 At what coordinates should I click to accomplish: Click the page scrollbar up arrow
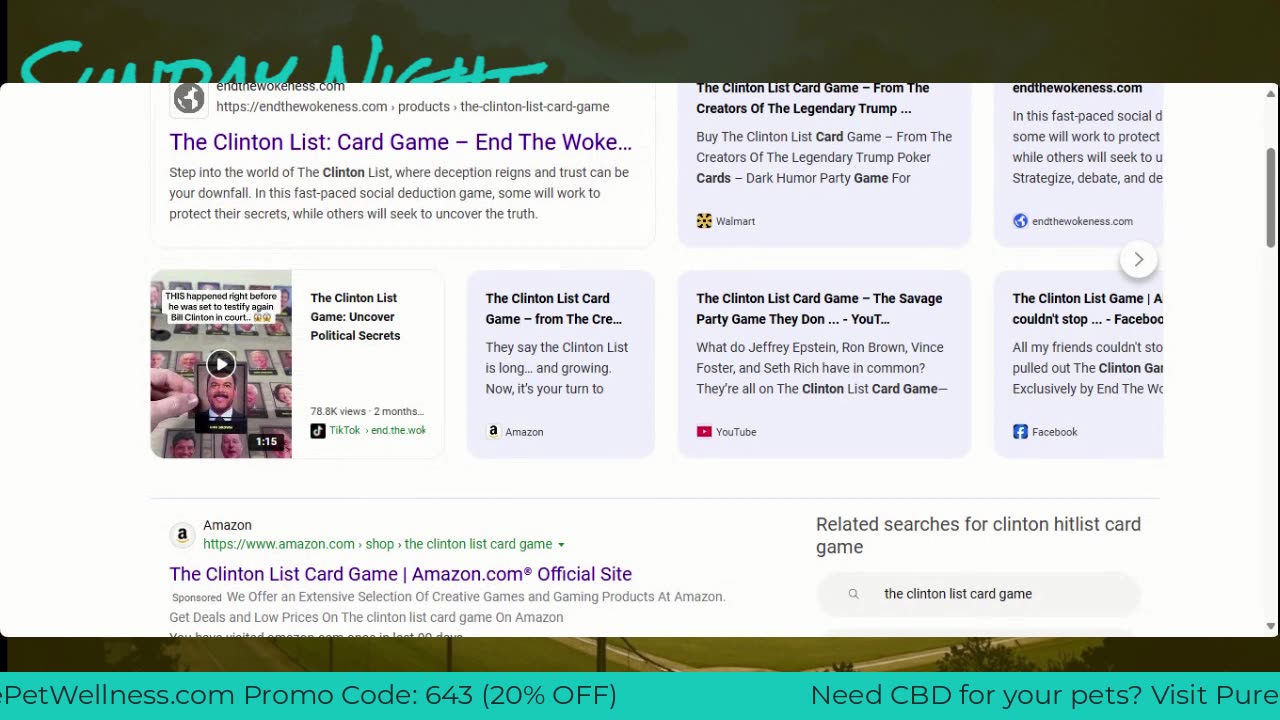[x=1271, y=93]
